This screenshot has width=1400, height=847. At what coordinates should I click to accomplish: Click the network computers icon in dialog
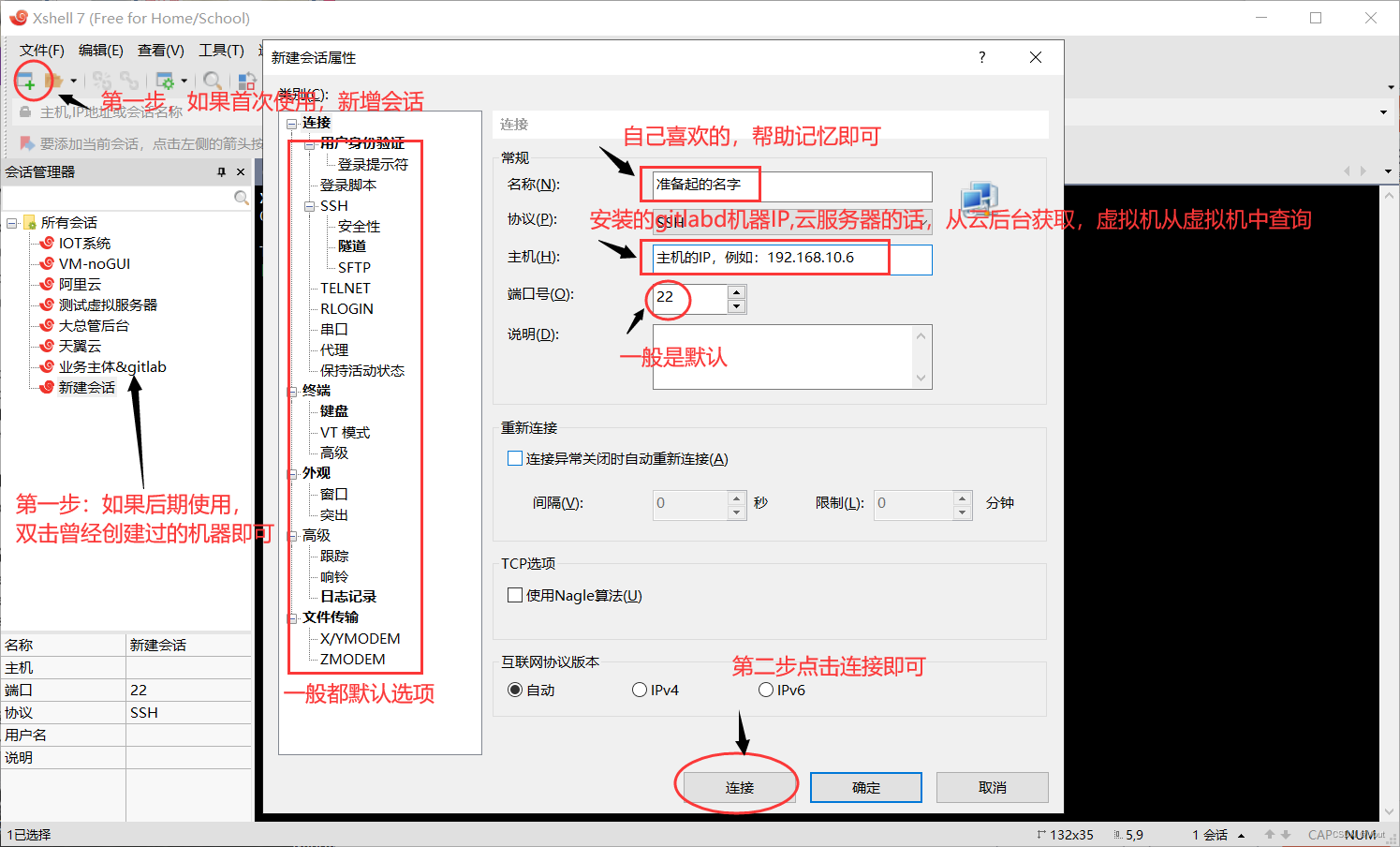click(x=980, y=199)
